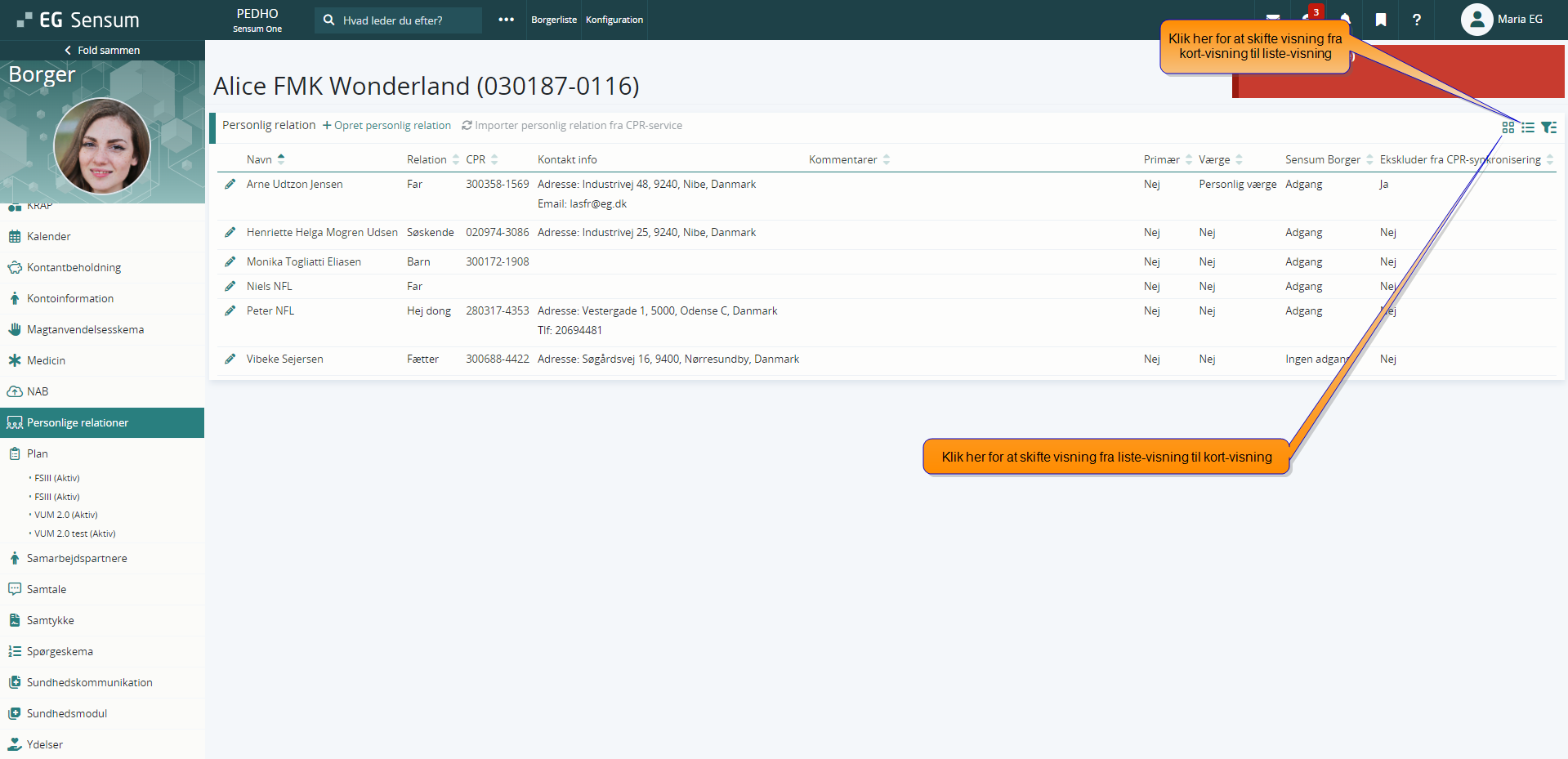
Task: Click Importer personlig relation fra CPR-service
Action: pyautogui.click(x=572, y=126)
